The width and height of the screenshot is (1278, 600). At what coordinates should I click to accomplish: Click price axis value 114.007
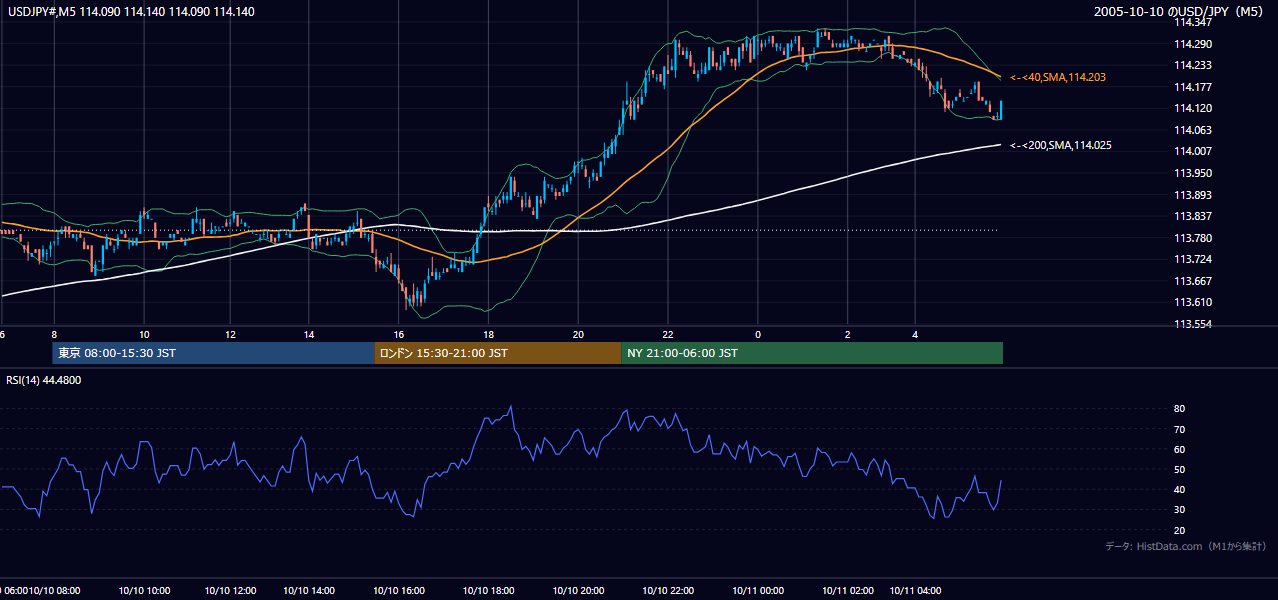1195,151
